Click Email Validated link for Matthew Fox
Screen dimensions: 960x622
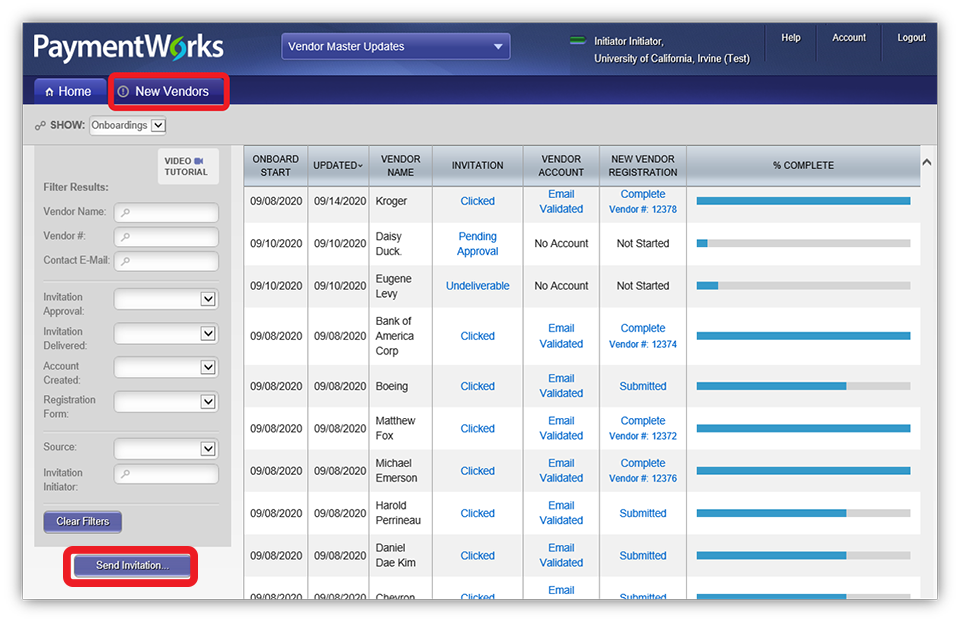[561, 429]
